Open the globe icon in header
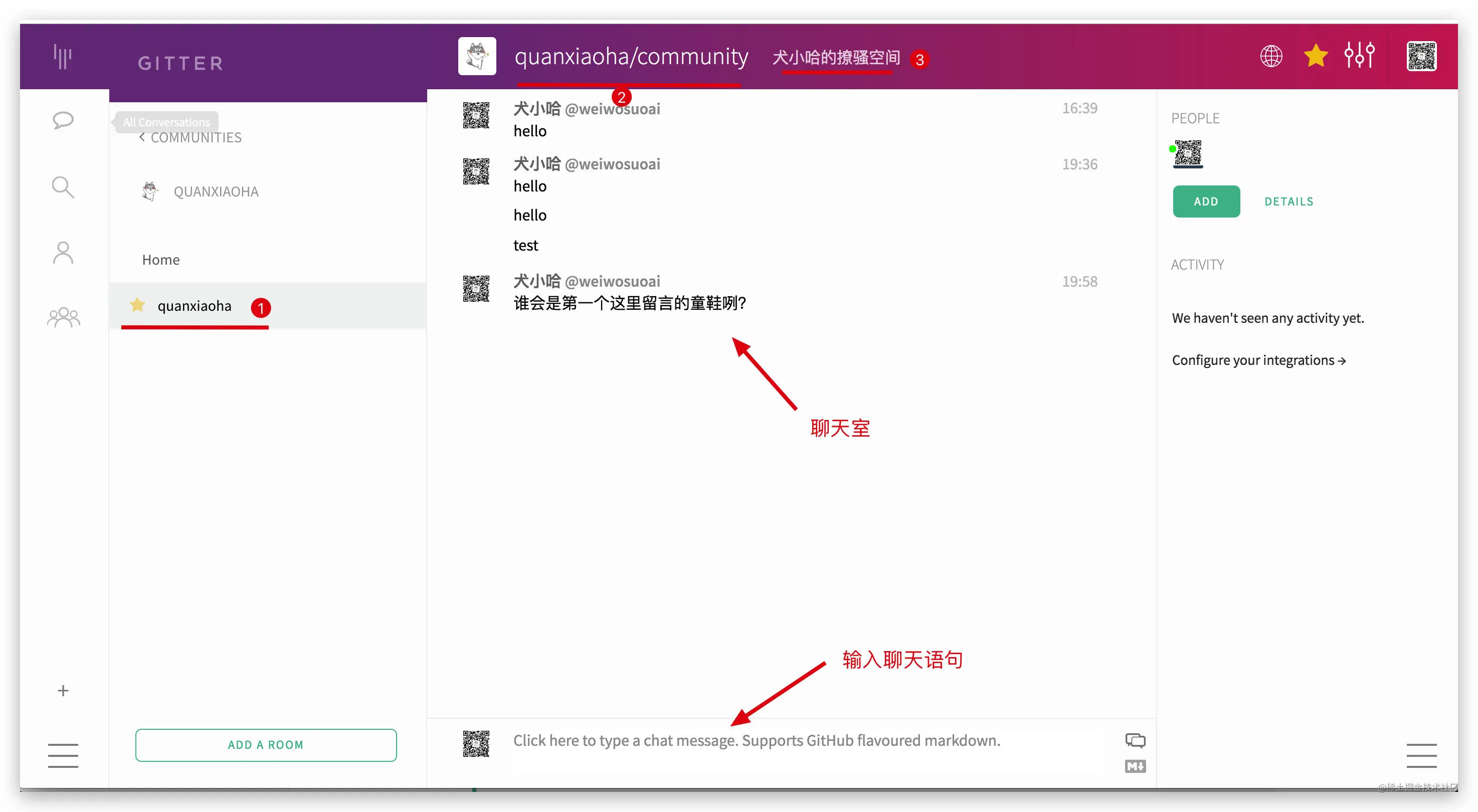Image resolution: width=1478 pixels, height=812 pixels. tap(1271, 56)
